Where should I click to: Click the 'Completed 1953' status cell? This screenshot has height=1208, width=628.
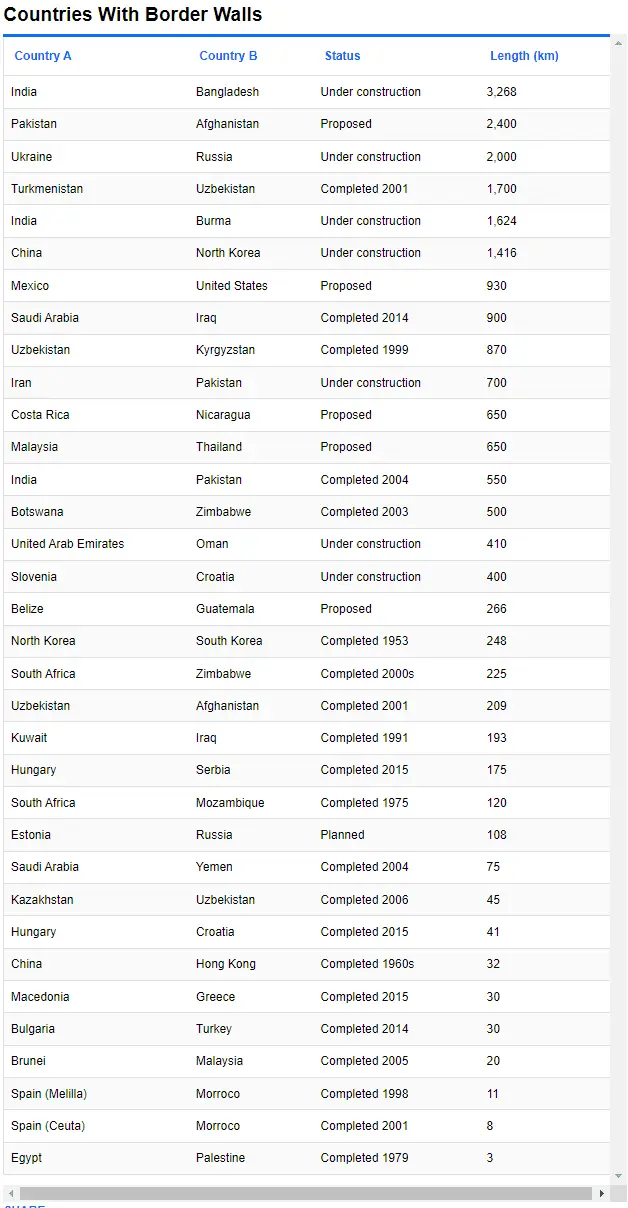364,641
